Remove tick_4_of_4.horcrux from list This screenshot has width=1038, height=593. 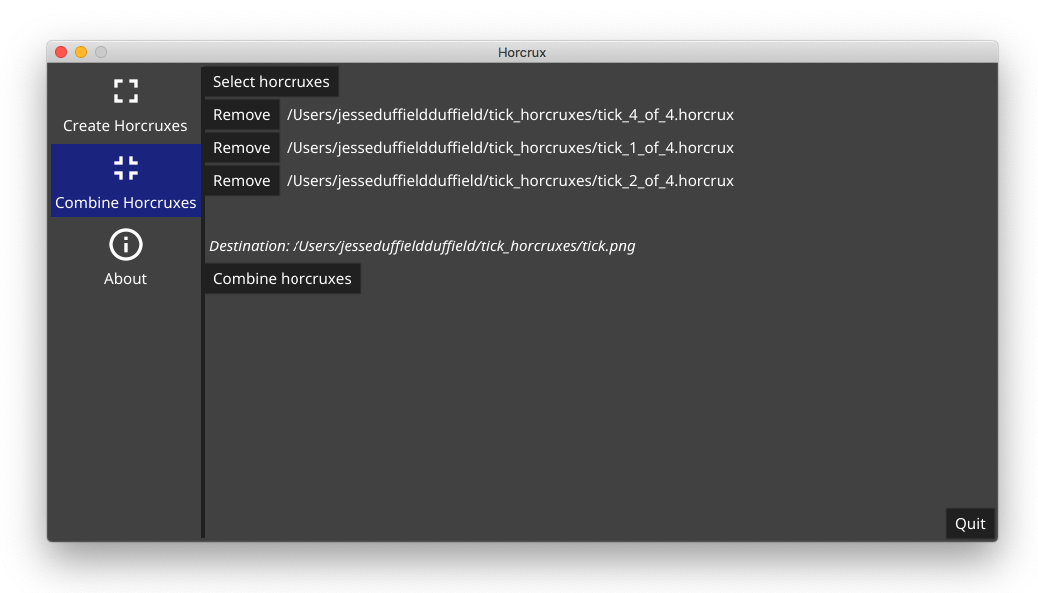click(242, 114)
